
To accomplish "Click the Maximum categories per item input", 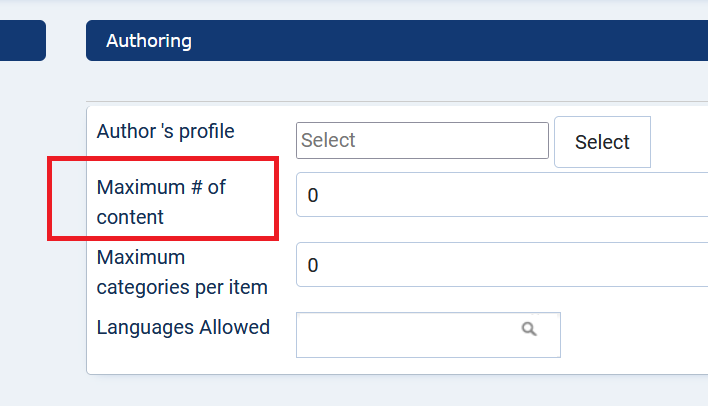I will coord(502,265).
